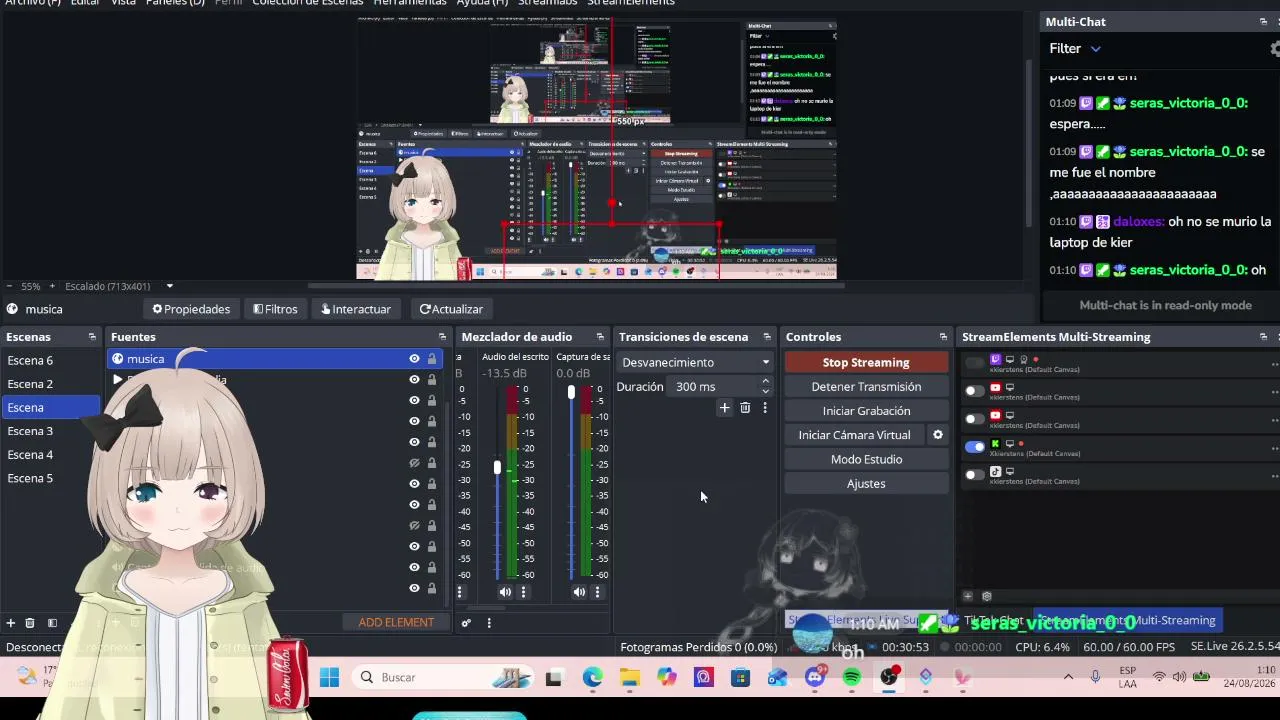Zoom in the preview with plus icon
This screenshot has width=1280, height=720.
point(52,286)
